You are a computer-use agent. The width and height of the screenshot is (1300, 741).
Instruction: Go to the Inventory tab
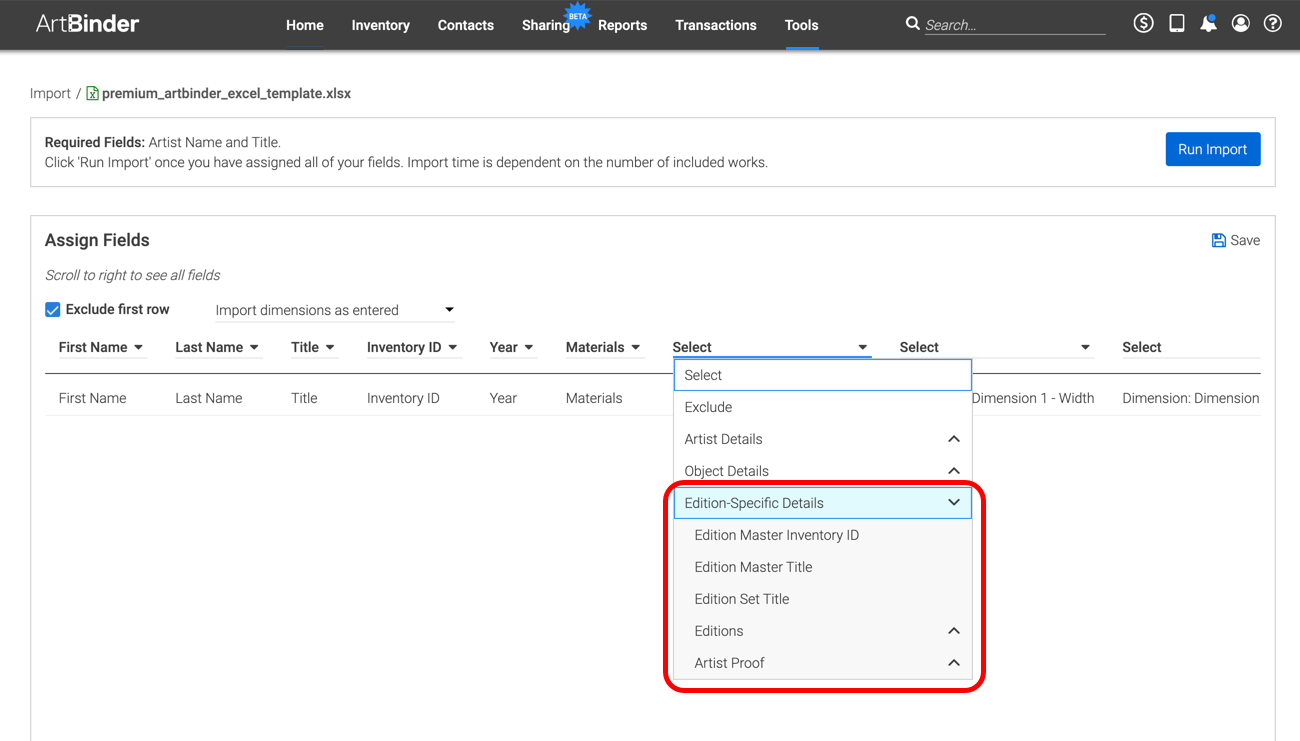point(381,25)
